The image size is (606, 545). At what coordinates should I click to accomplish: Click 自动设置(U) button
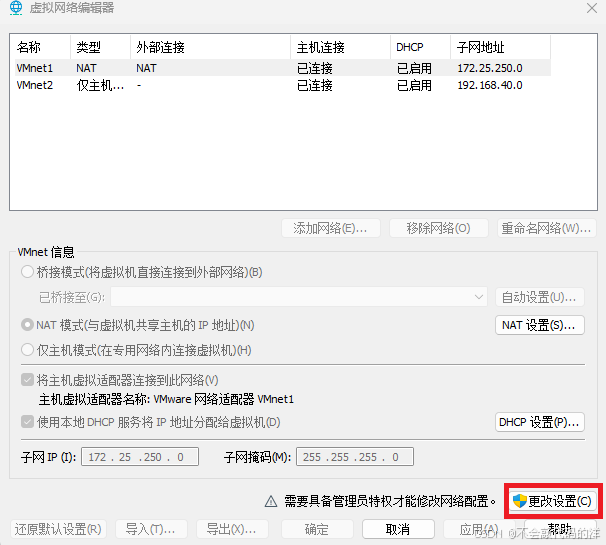pyautogui.click(x=540, y=297)
